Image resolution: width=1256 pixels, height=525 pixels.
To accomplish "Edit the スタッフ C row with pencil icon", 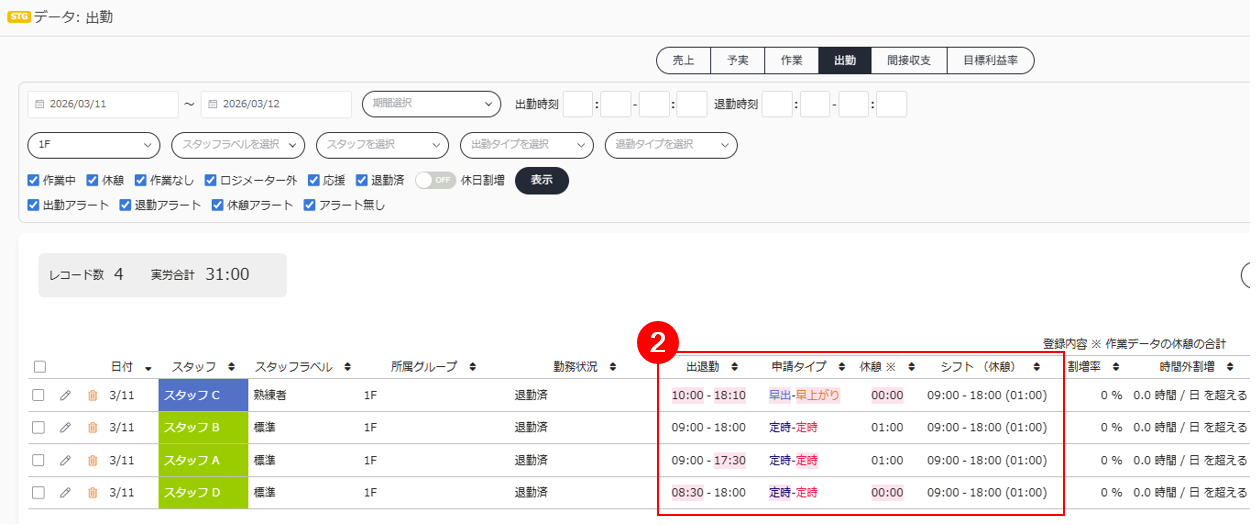I will coord(65,395).
